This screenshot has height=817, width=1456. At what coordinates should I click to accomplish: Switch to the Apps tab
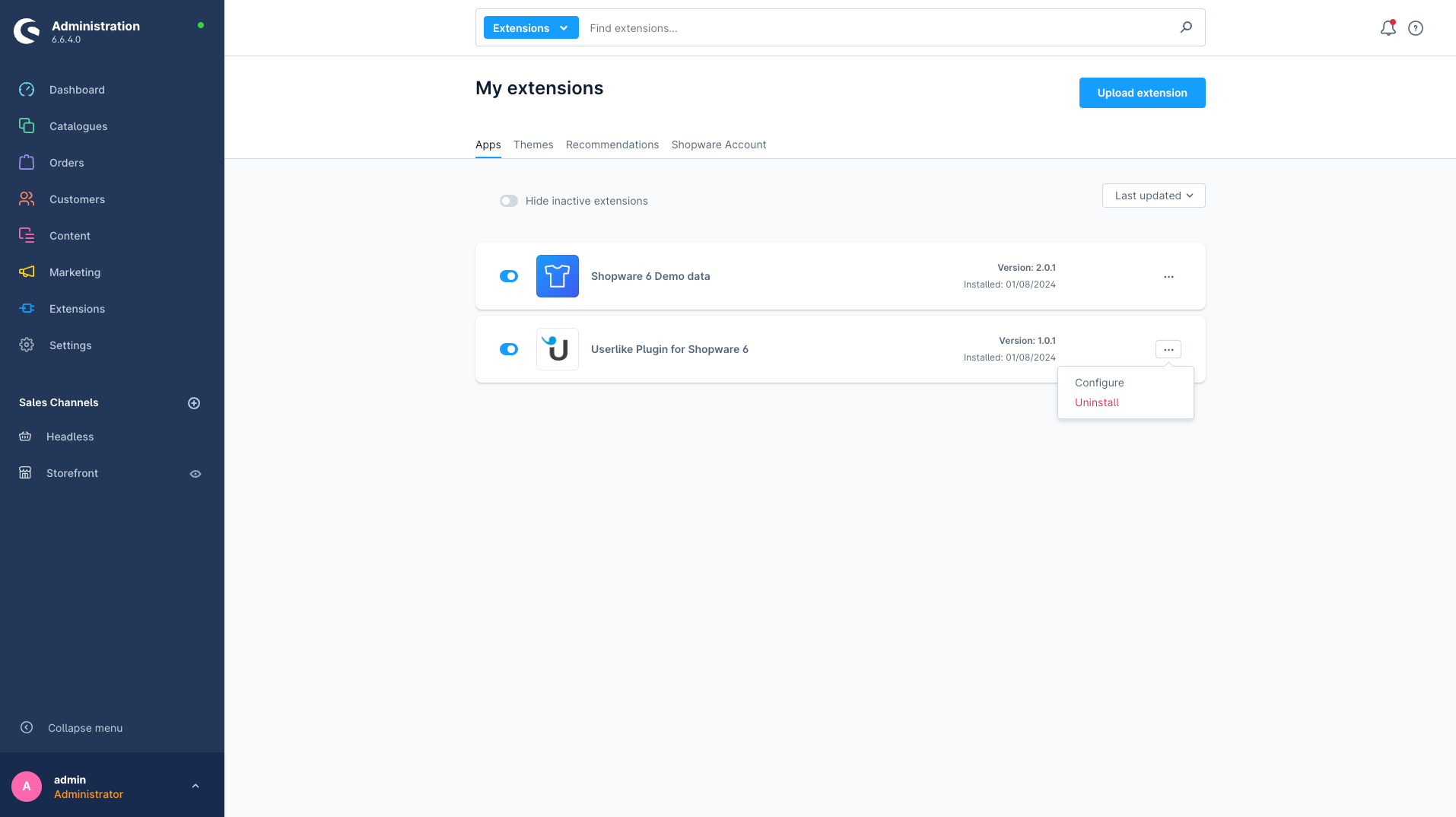(488, 145)
